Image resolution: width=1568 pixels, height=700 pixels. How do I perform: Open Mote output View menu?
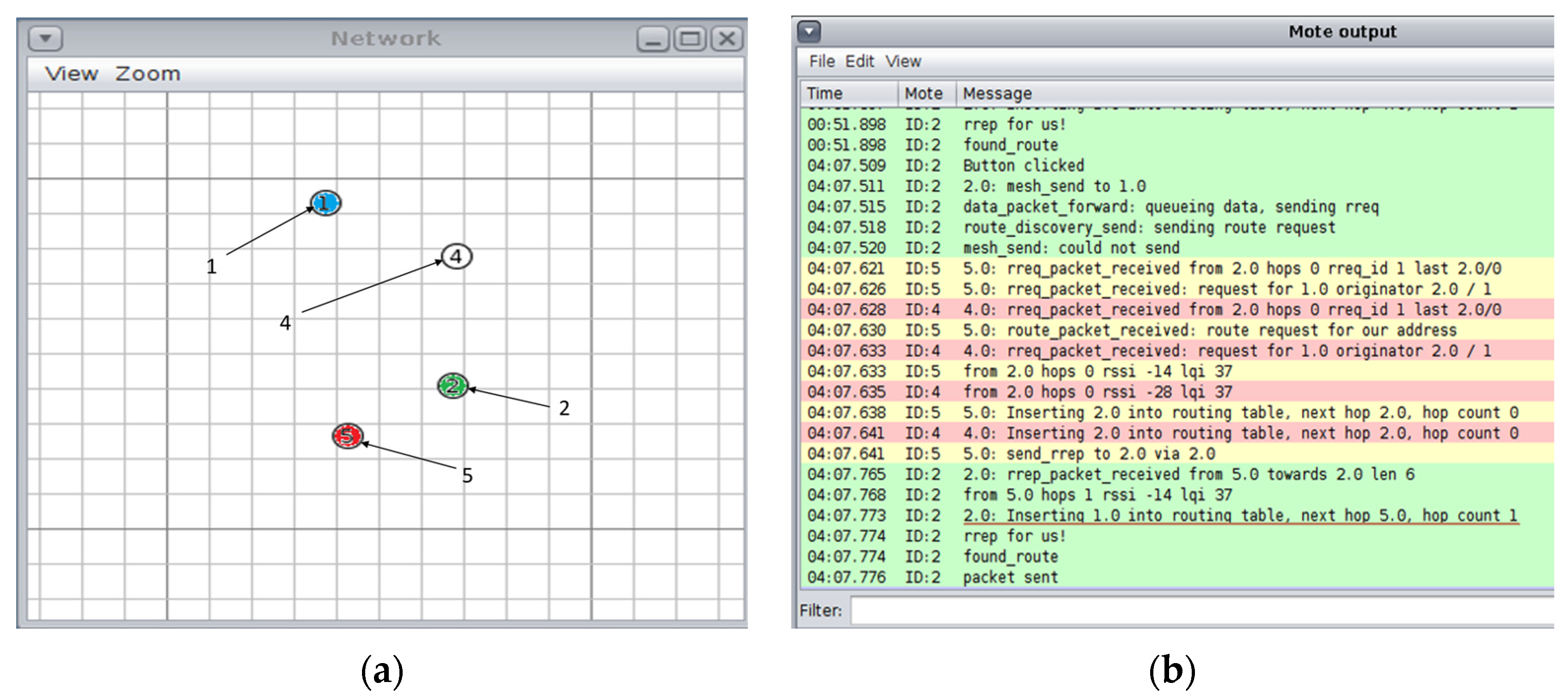pos(903,61)
